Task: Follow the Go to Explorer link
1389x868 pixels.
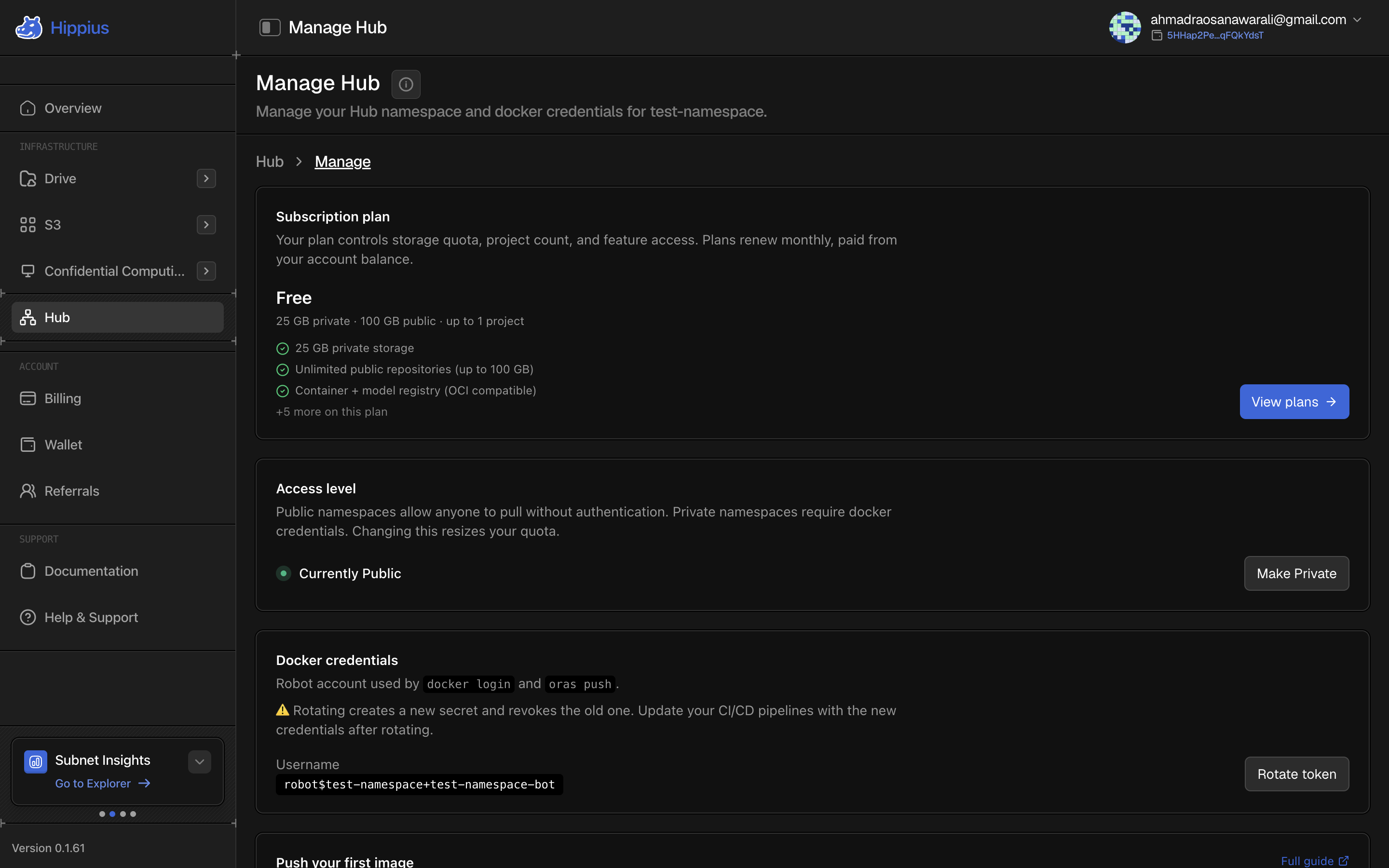Action: tap(102, 784)
